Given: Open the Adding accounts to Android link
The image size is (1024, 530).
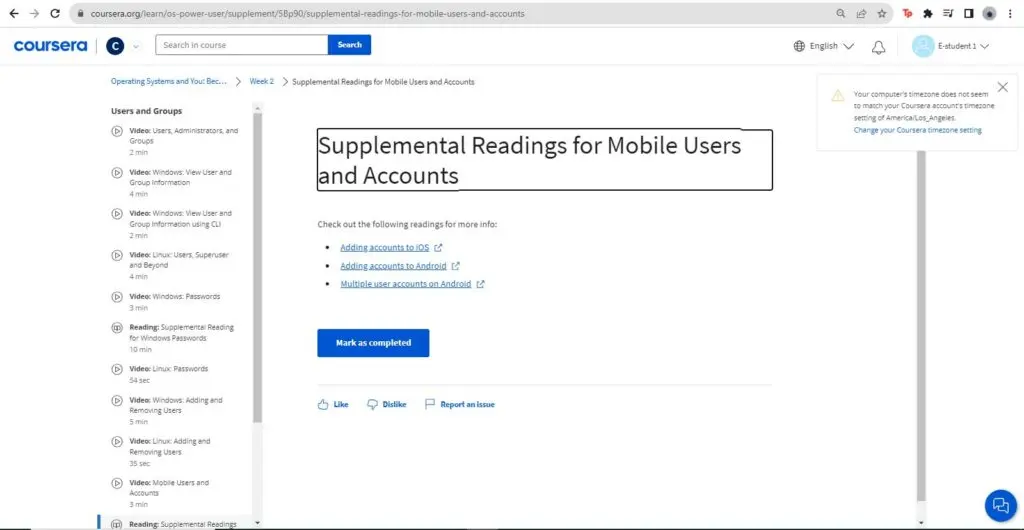Looking at the screenshot, I should coord(393,266).
